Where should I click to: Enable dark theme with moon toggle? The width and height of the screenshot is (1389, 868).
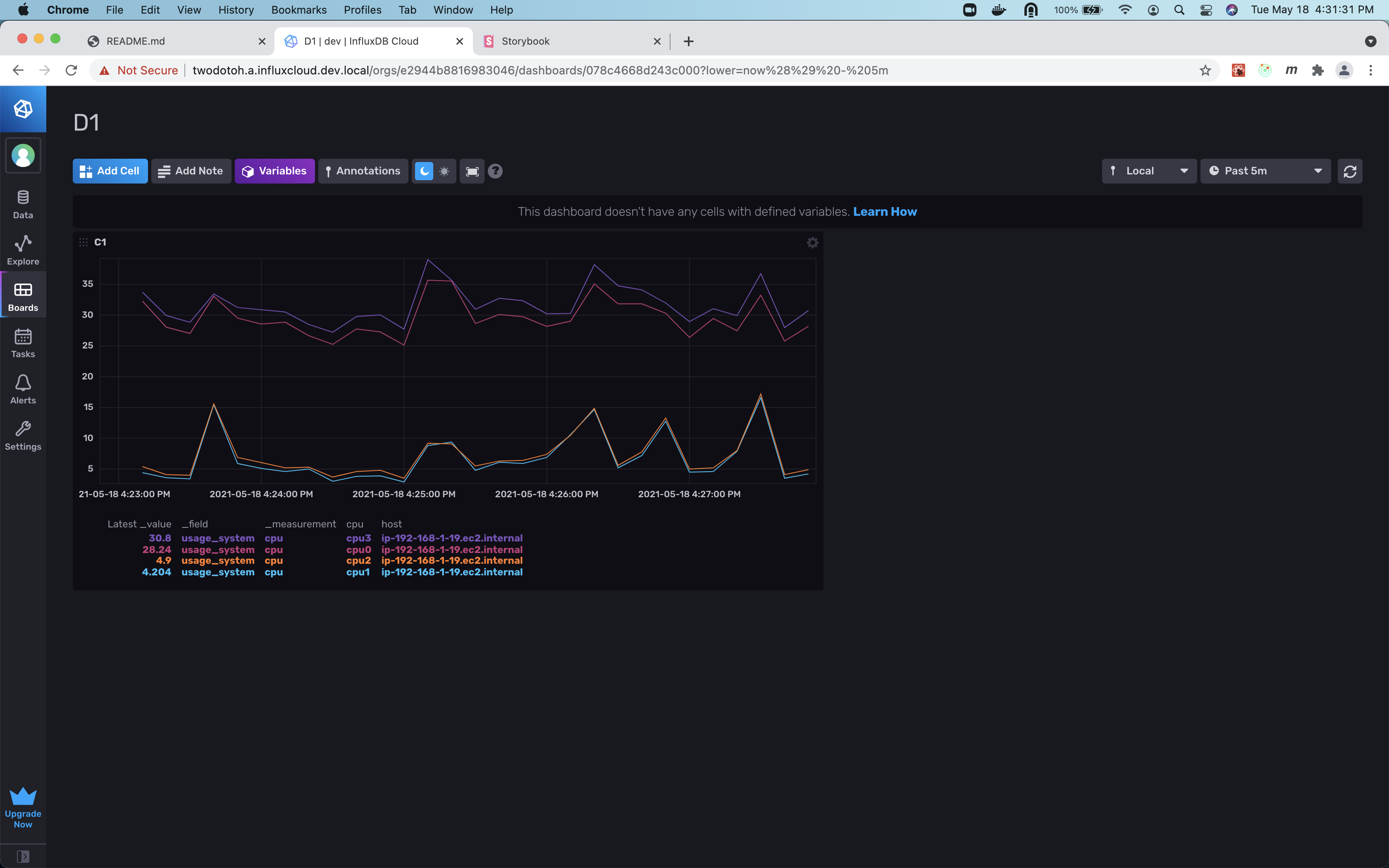coord(424,170)
